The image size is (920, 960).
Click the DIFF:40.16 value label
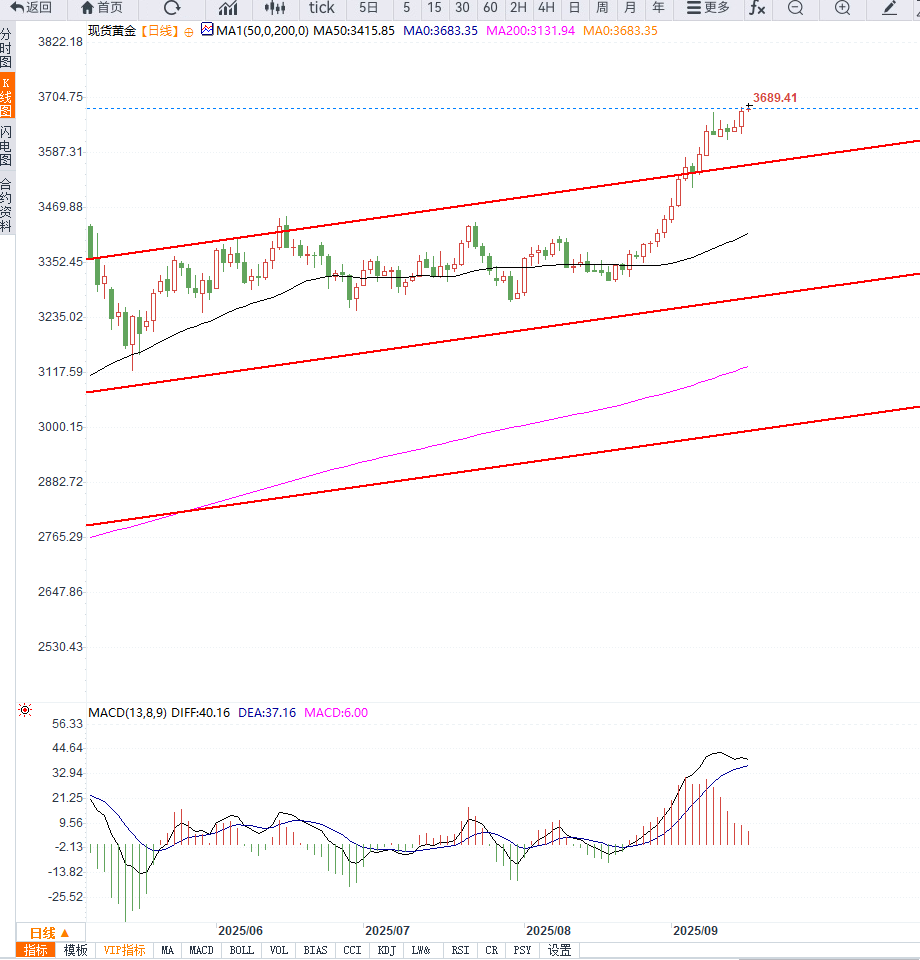[200, 713]
